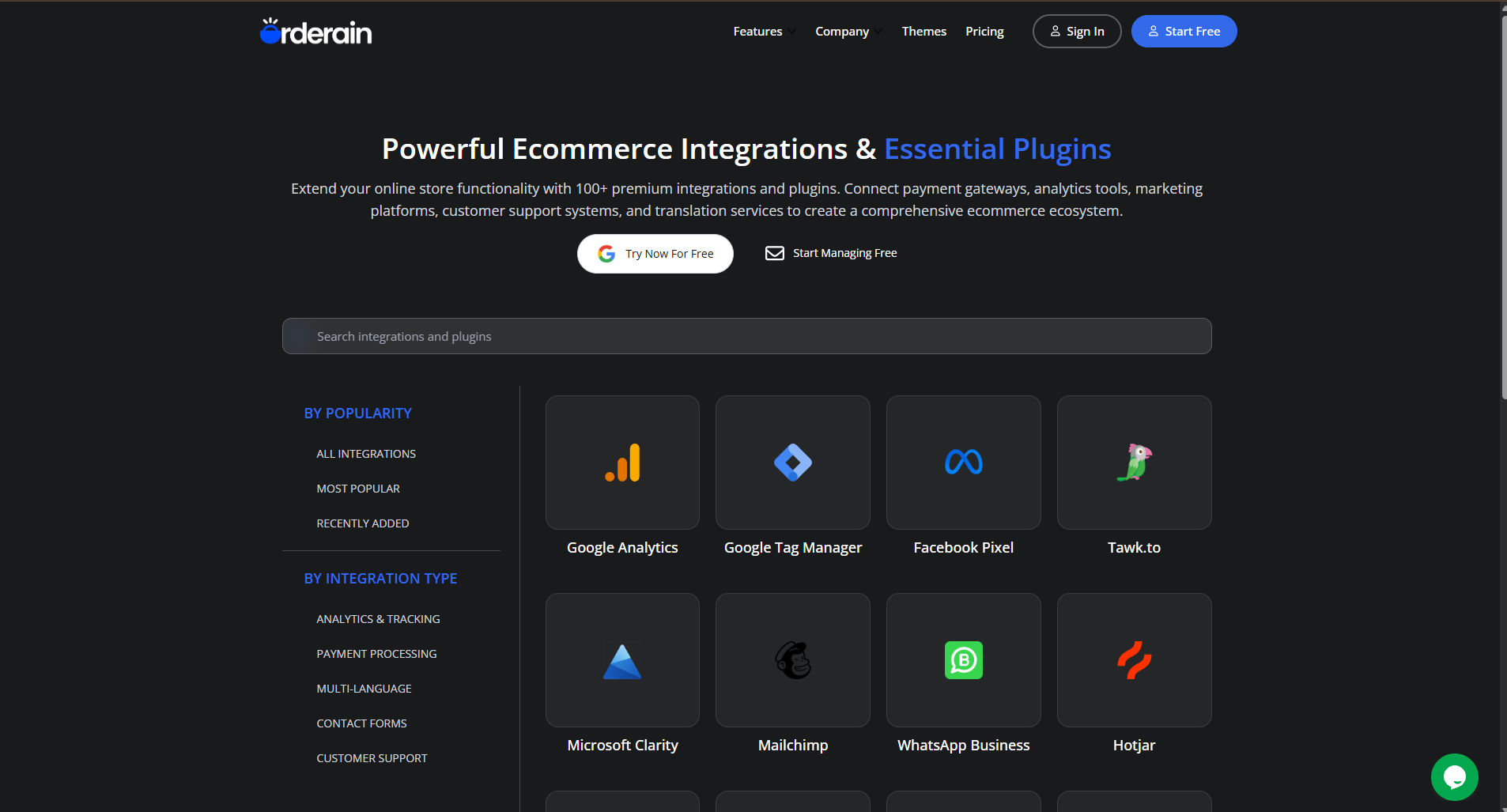This screenshot has height=812, width=1507.
Task: Click Try Now For Free button
Action: tap(655, 254)
